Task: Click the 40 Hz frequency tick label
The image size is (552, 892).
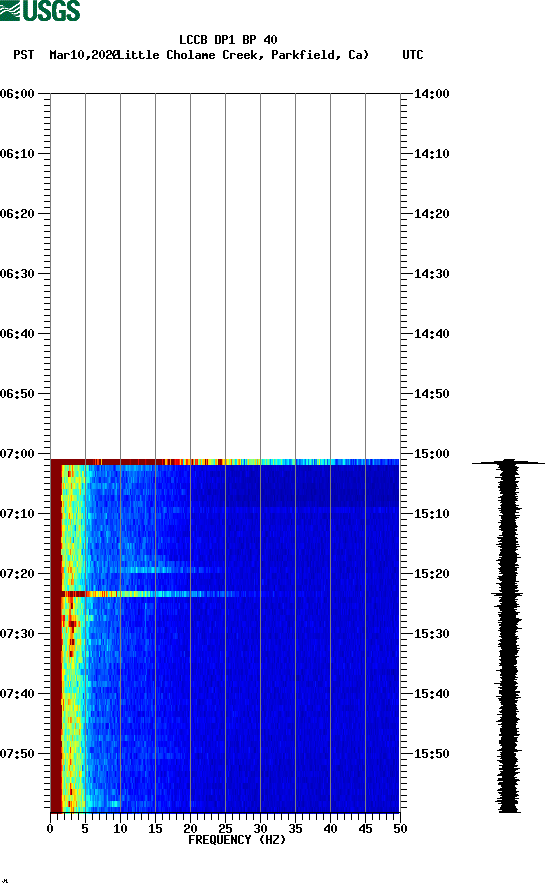Action: (330, 828)
